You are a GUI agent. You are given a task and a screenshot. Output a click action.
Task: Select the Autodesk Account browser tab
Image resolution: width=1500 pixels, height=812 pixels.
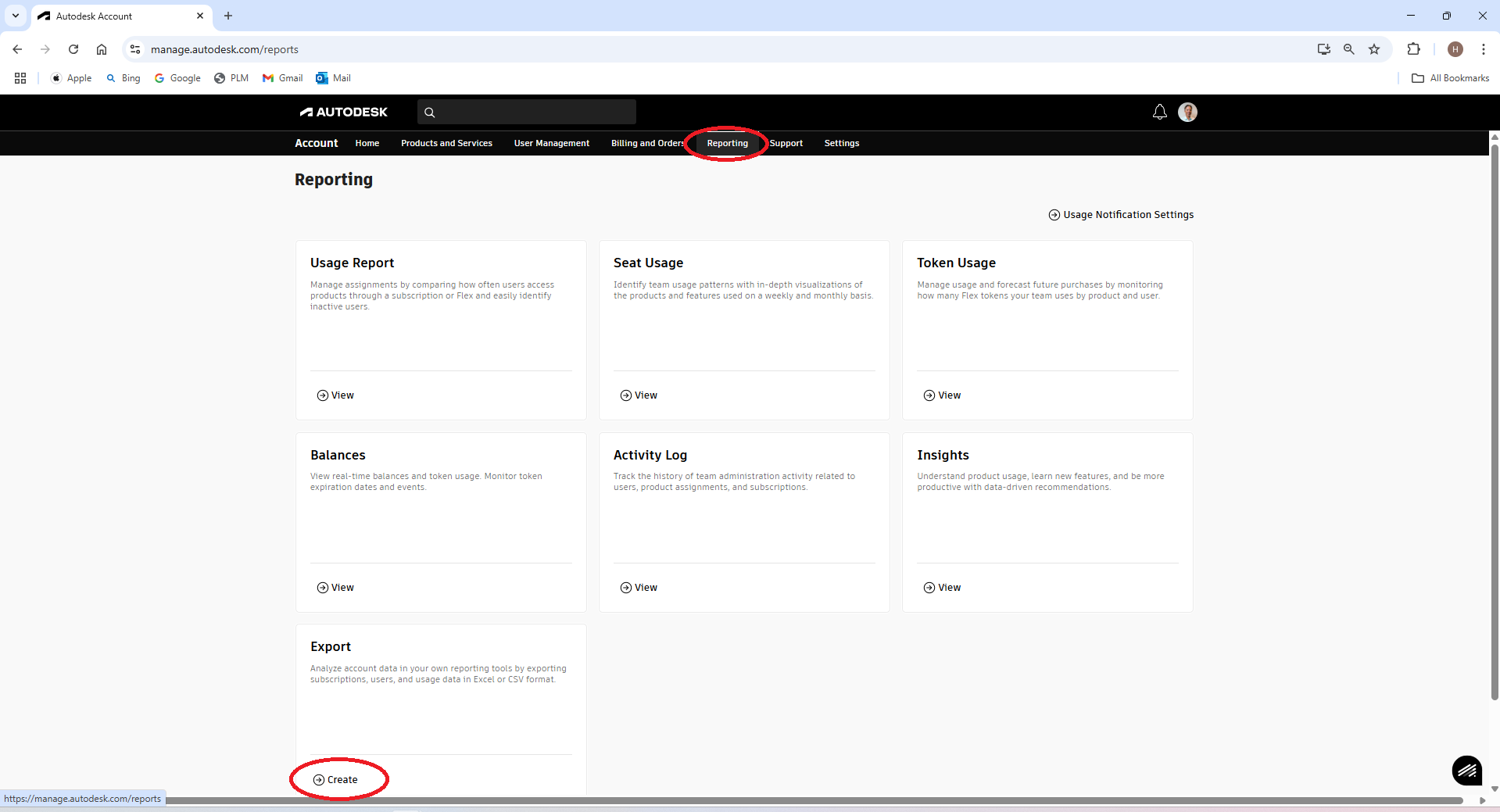(121, 16)
